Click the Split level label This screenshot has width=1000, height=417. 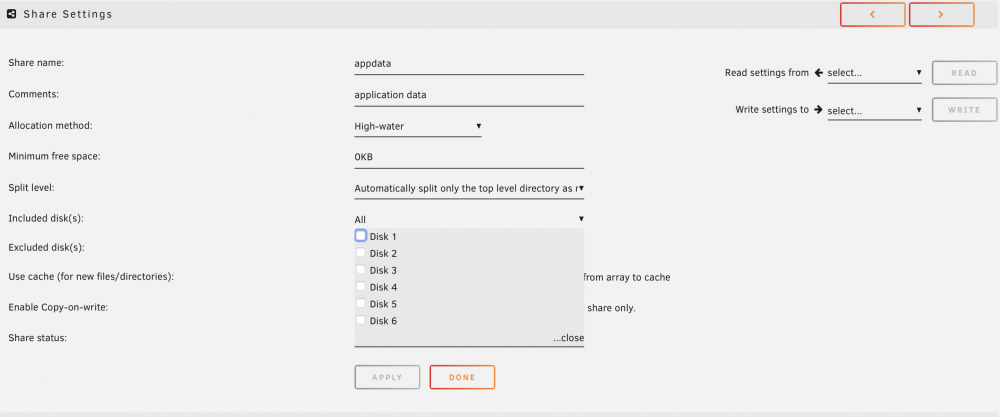click(x=32, y=188)
